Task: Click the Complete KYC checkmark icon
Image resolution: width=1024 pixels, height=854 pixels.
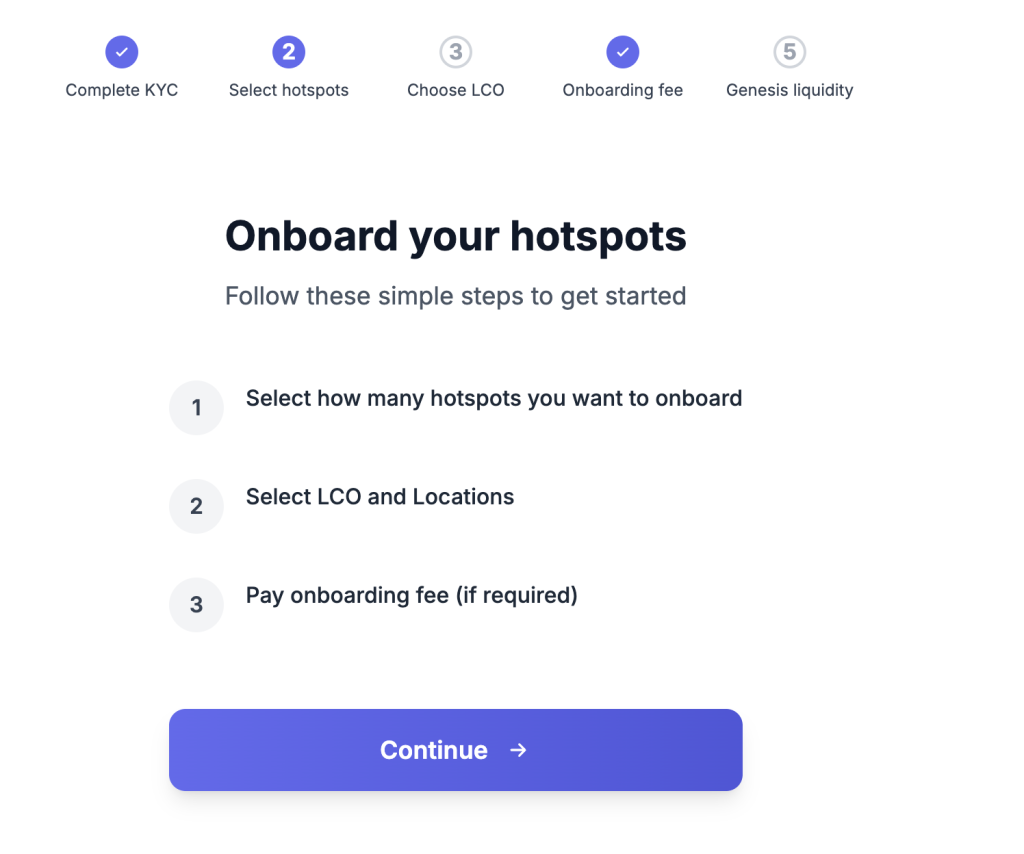Action: pos(121,52)
